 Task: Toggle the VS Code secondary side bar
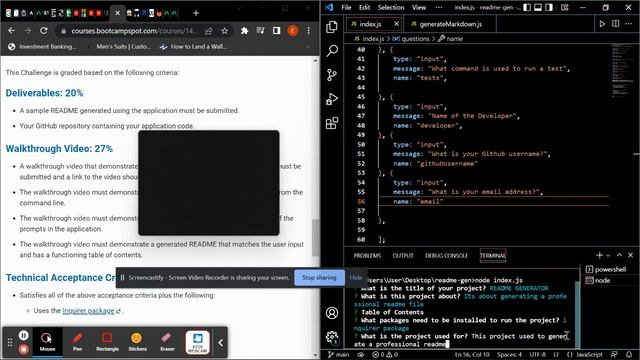point(549,7)
